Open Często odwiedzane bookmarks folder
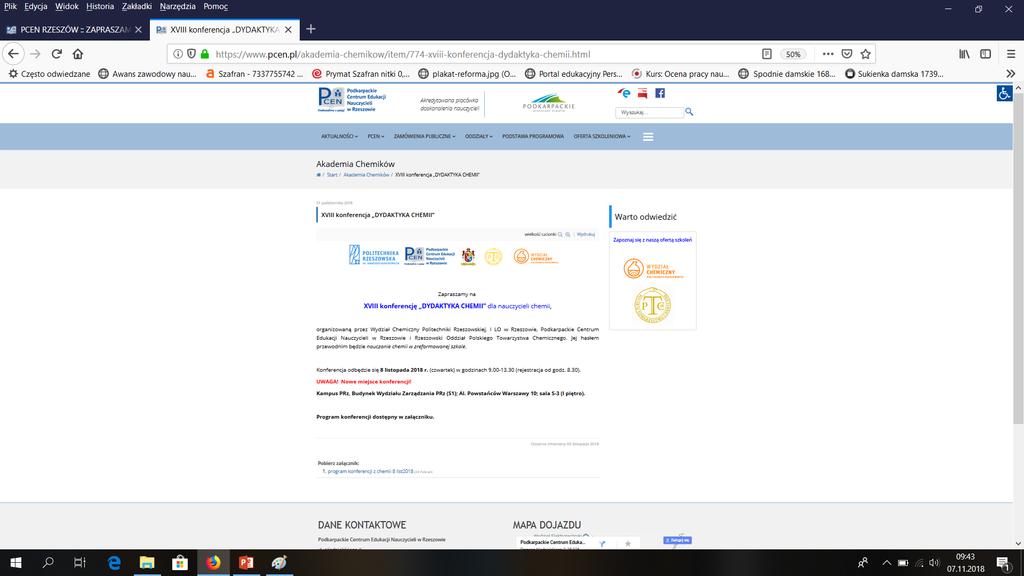This screenshot has width=1024, height=576. 49,74
